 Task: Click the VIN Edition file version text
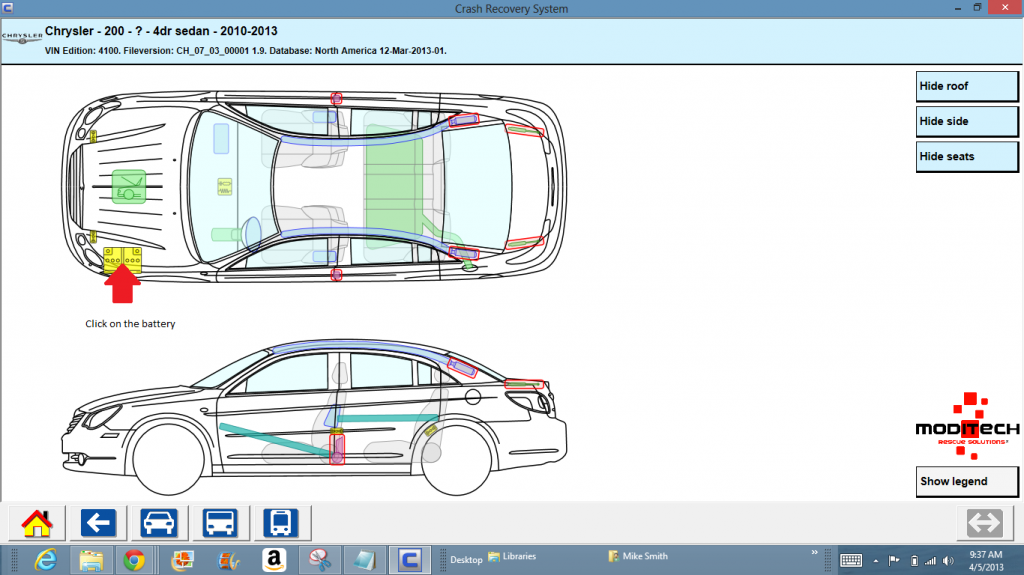point(246,50)
